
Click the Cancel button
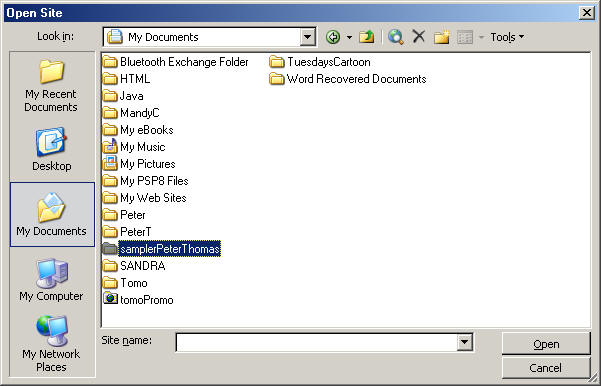(x=546, y=368)
